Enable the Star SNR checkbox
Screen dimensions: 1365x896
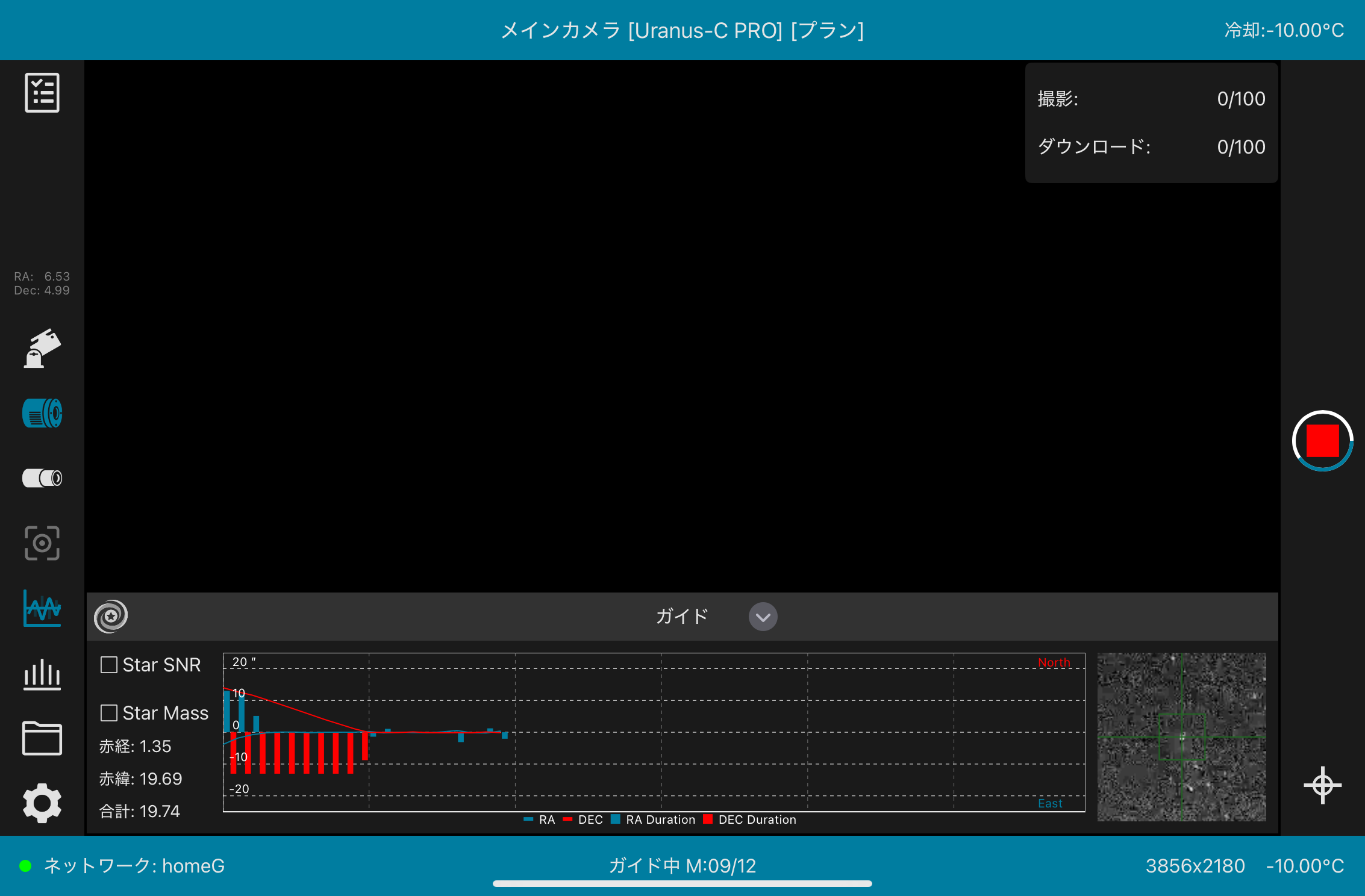[109, 665]
